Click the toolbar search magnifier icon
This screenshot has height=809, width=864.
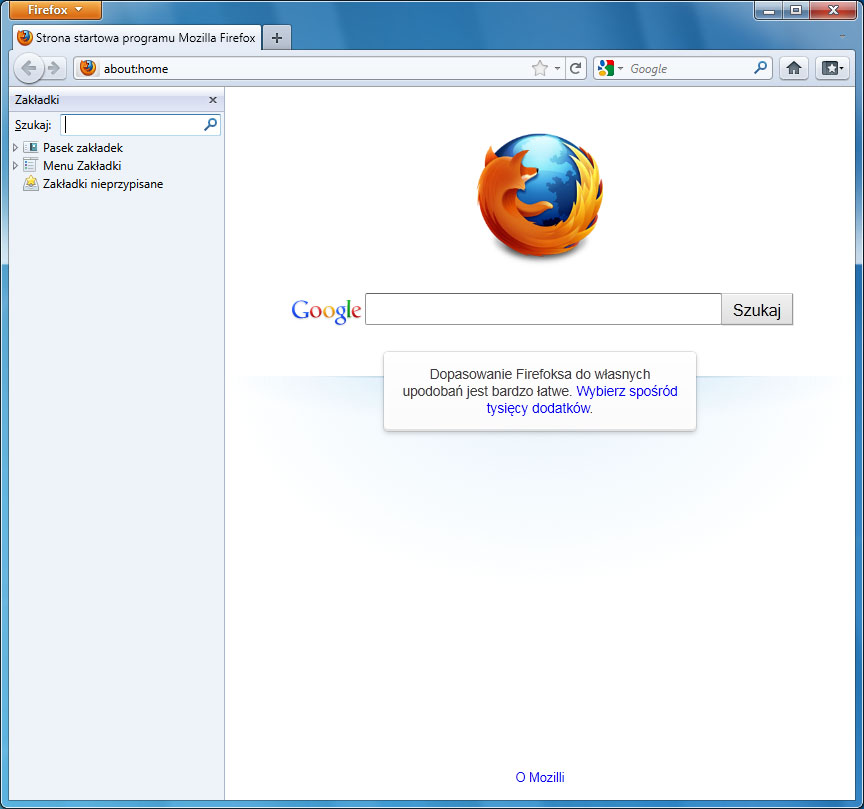coord(760,68)
